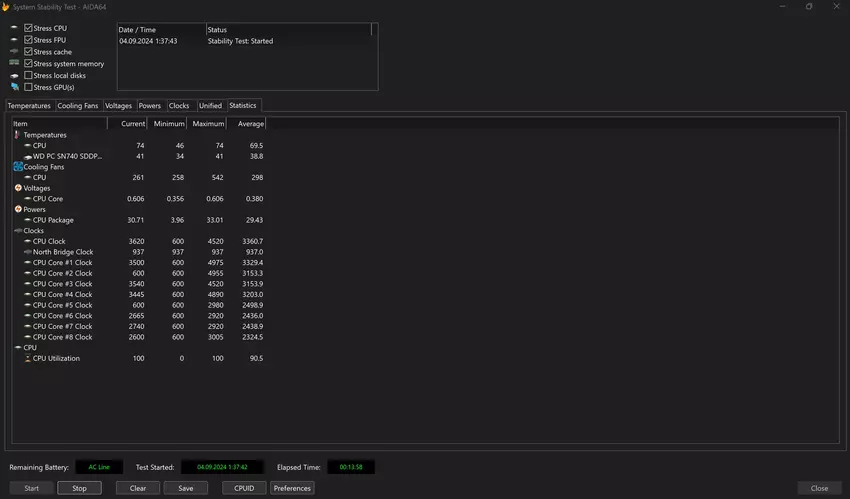Click the orange Powers group icon
Viewport: 850px width, 499px height.
pos(18,210)
